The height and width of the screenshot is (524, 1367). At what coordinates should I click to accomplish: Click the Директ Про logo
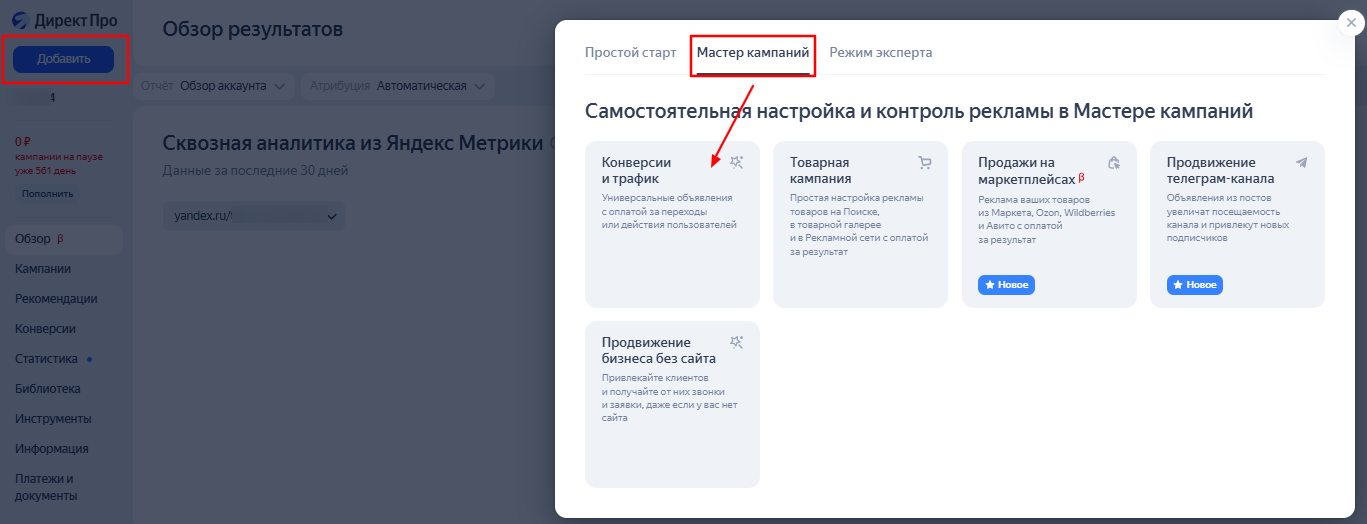tap(64, 20)
